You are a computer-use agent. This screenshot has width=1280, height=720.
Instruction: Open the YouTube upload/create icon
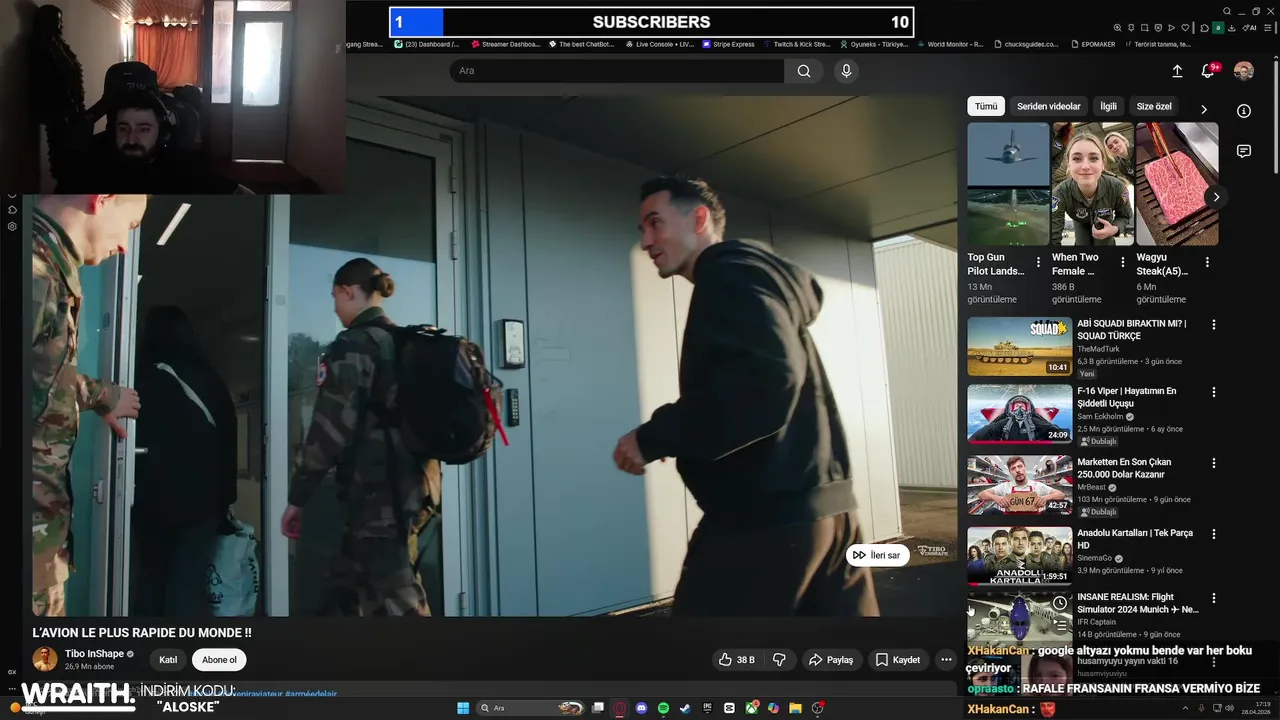(x=1177, y=71)
